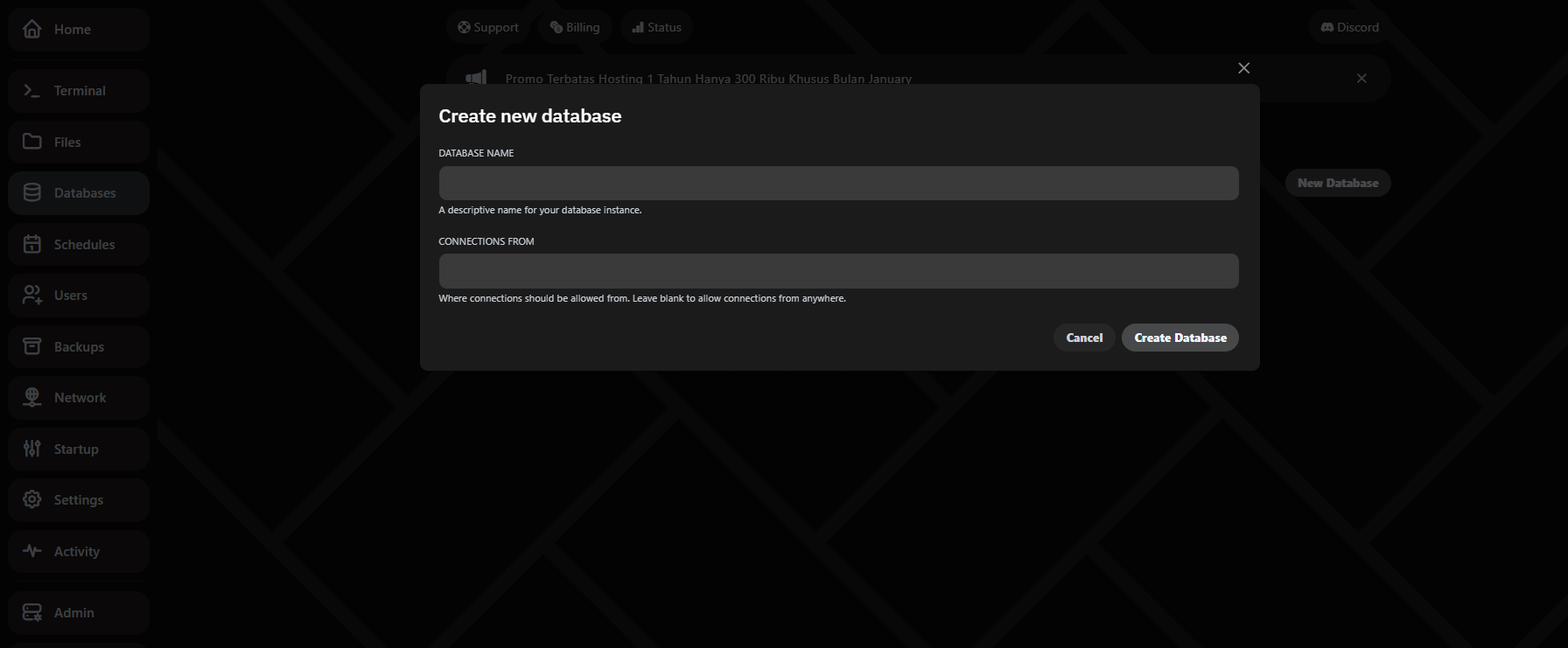Close the Create new database dialog
This screenshot has height=648, width=1568.
pos(1243,68)
